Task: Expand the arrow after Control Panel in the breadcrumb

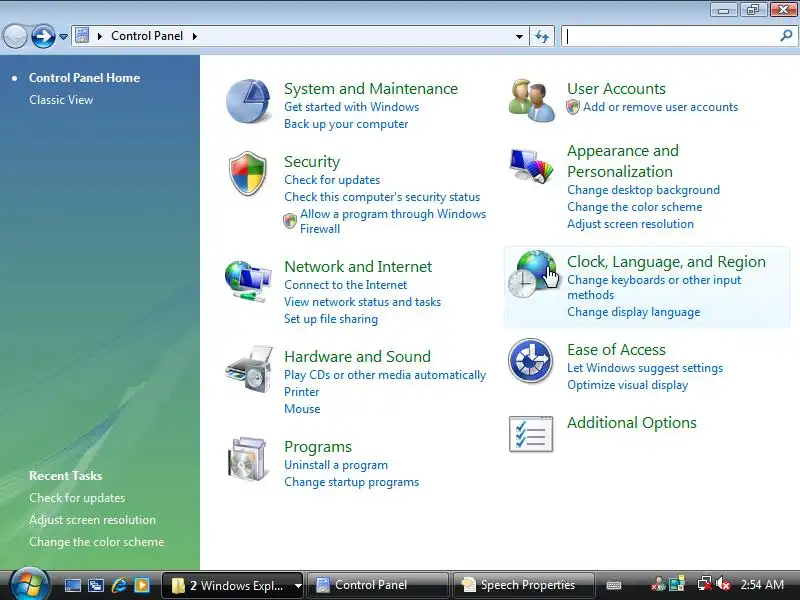Action: (x=194, y=36)
